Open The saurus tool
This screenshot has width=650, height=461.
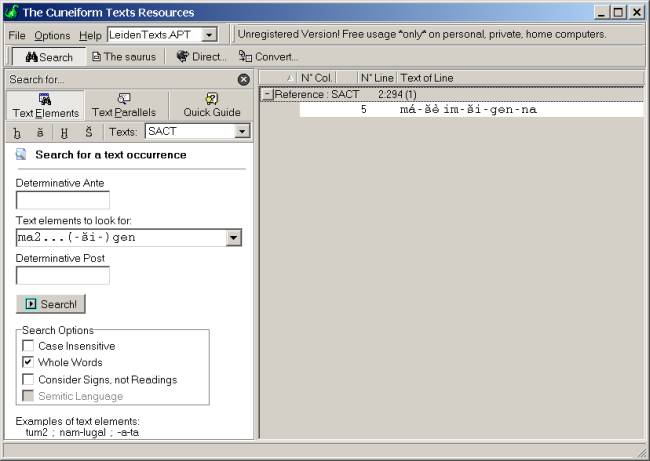click(124, 57)
